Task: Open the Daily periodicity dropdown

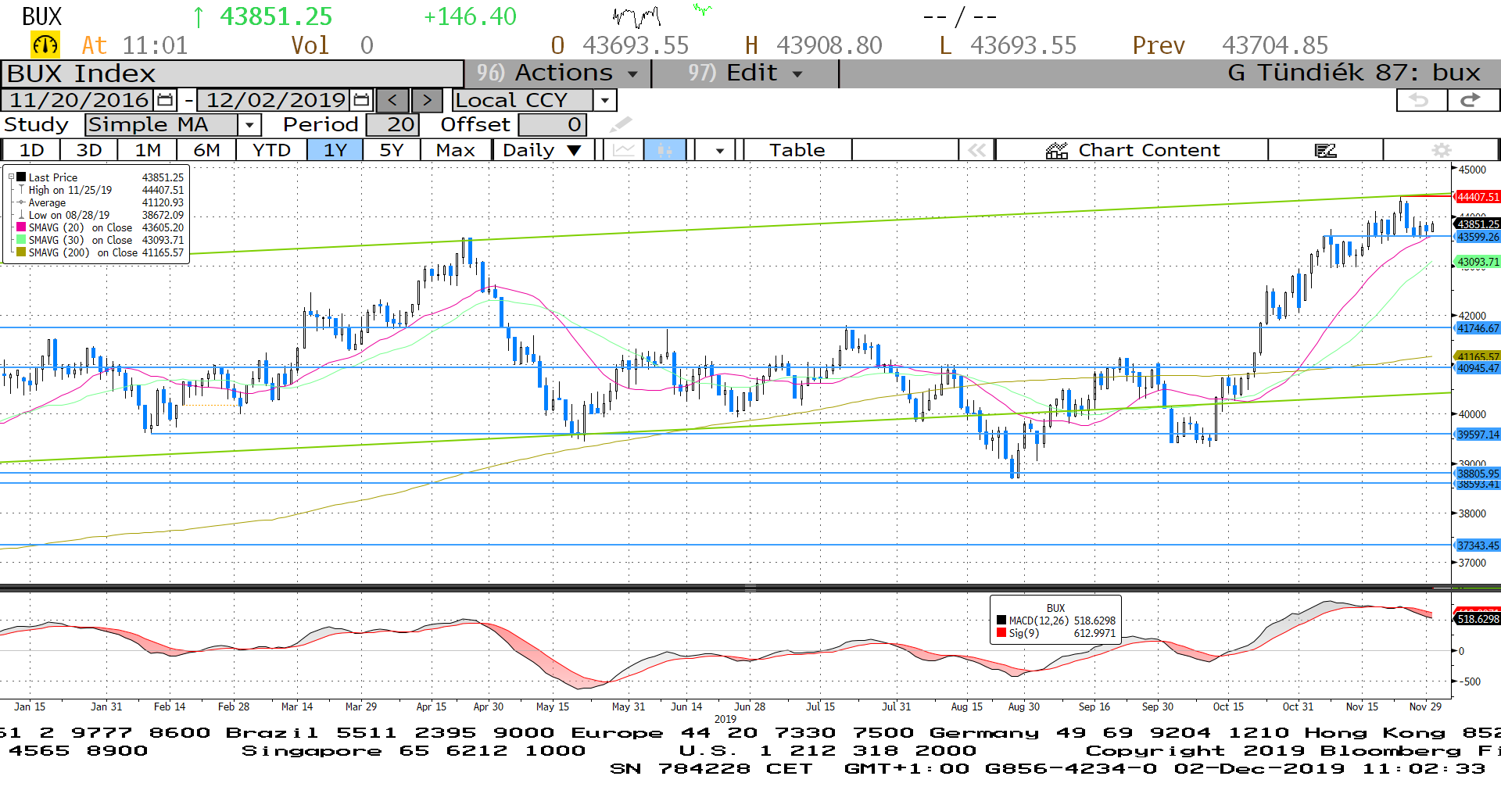Action: 543,150
